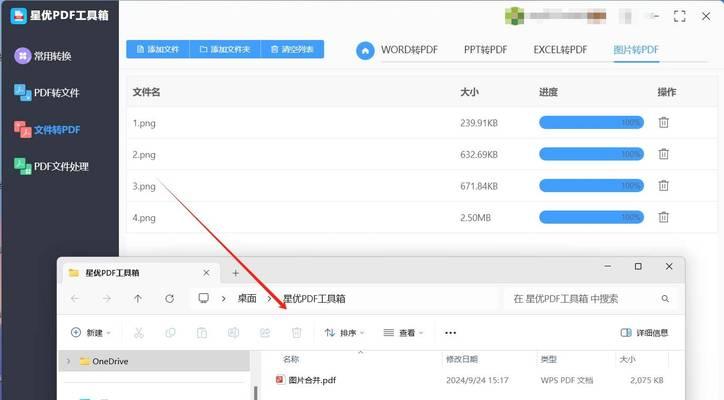This screenshot has height=400, width=724.
Task: Remove 4.png using its trash icon
Action: tap(664, 217)
